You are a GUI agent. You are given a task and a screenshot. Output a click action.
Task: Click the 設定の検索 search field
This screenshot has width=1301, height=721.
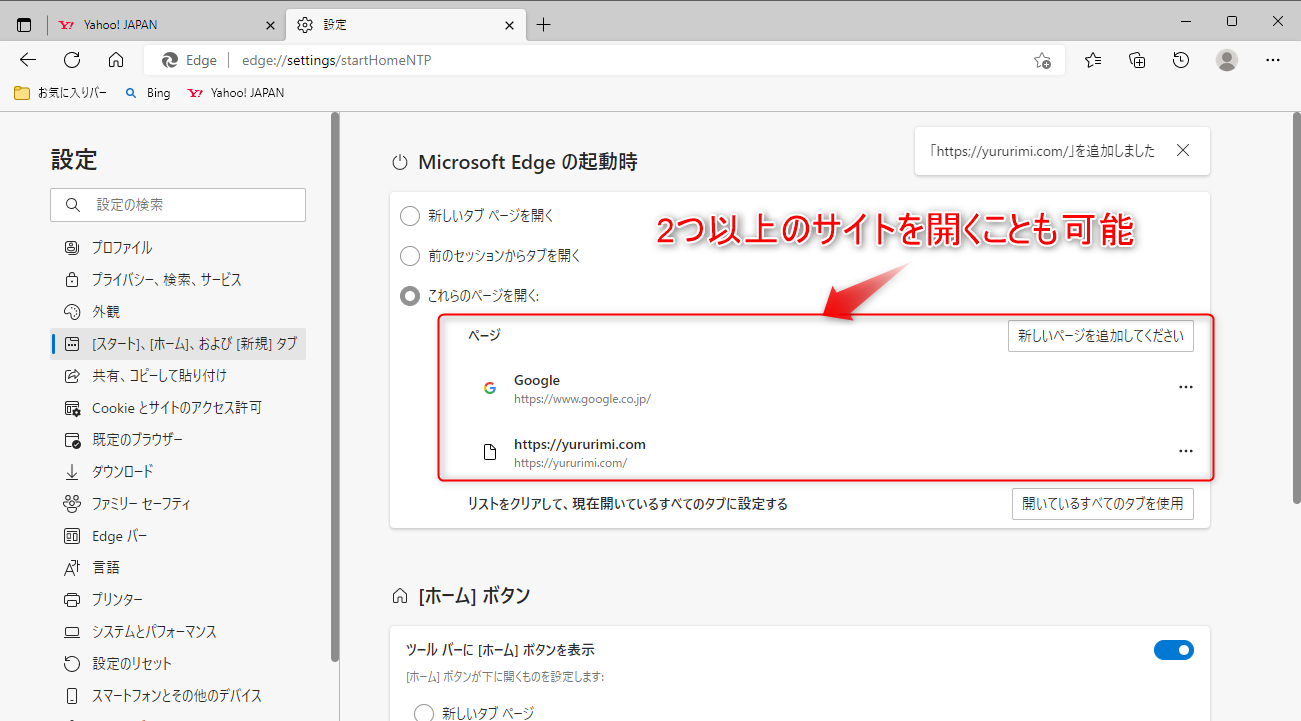tap(178, 205)
